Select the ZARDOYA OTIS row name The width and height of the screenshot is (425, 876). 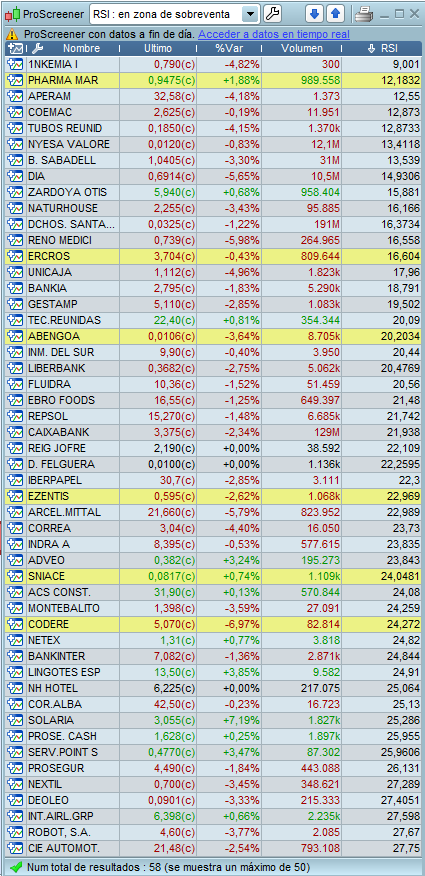click(67, 192)
